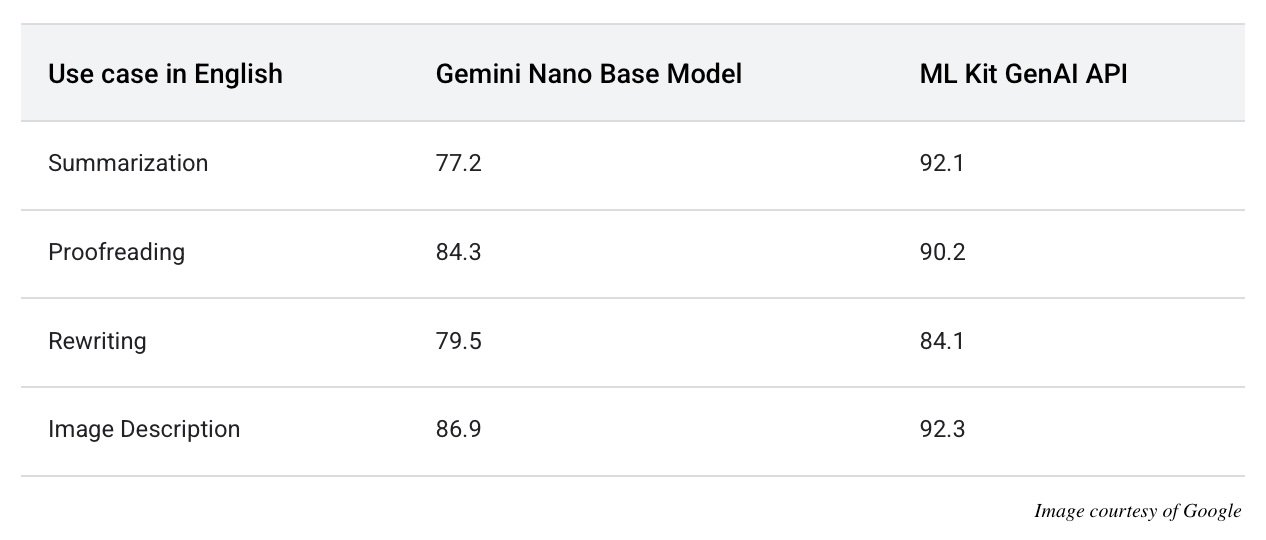Click the 'Gemini Nano Base Model' column header

pyautogui.click(x=588, y=74)
